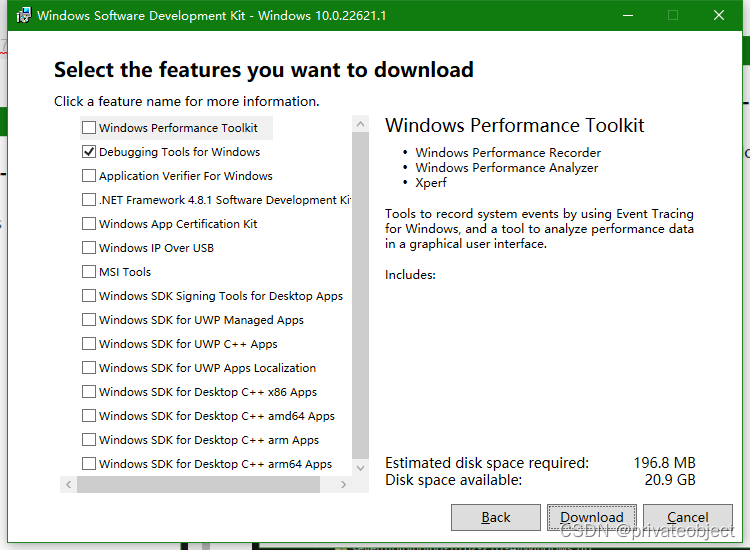750x550 pixels.
Task: Click the vertical scrollbar thumb in feature list
Action: 361,296
